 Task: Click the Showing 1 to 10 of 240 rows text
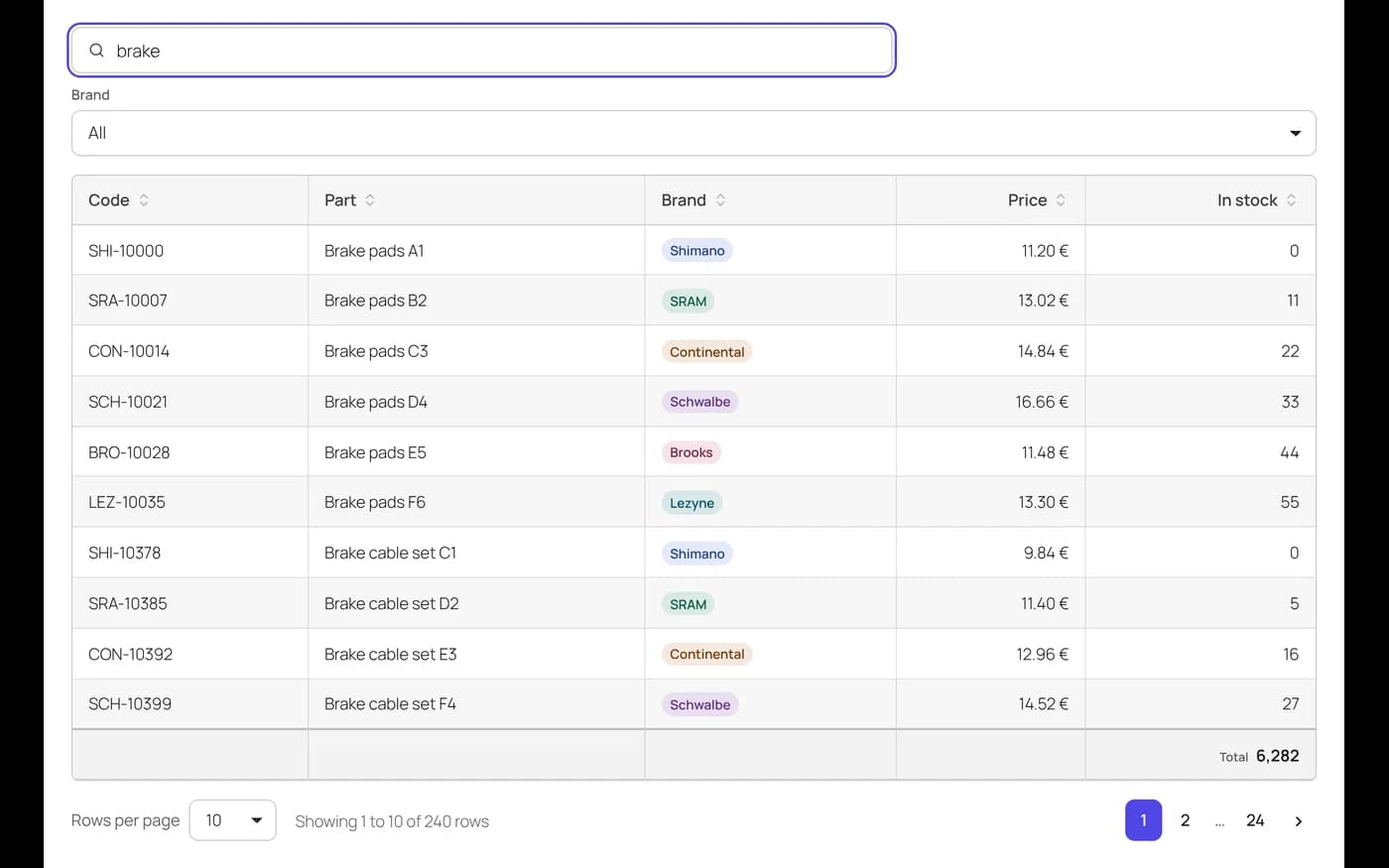click(x=392, y=821)
